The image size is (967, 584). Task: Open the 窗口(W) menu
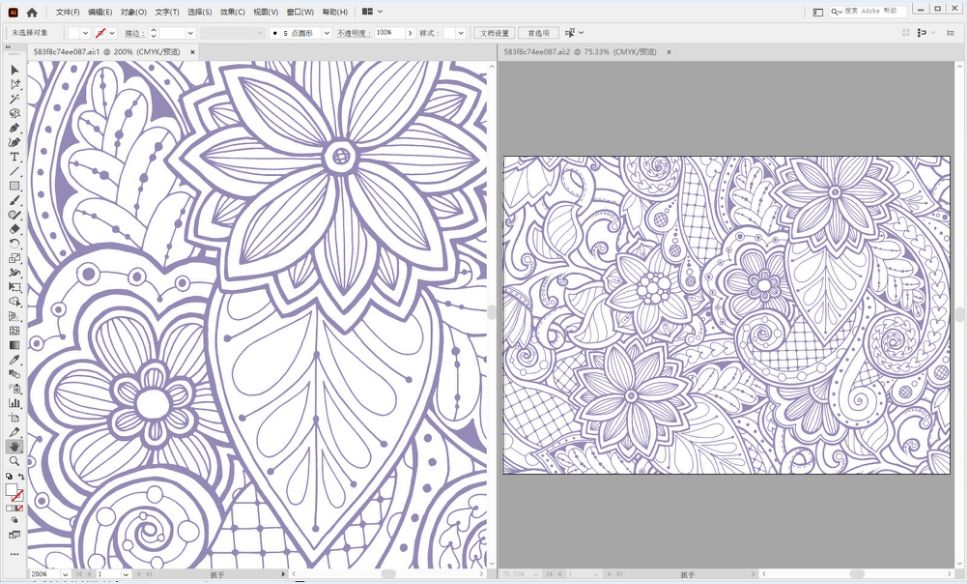(x=300, y=12)
